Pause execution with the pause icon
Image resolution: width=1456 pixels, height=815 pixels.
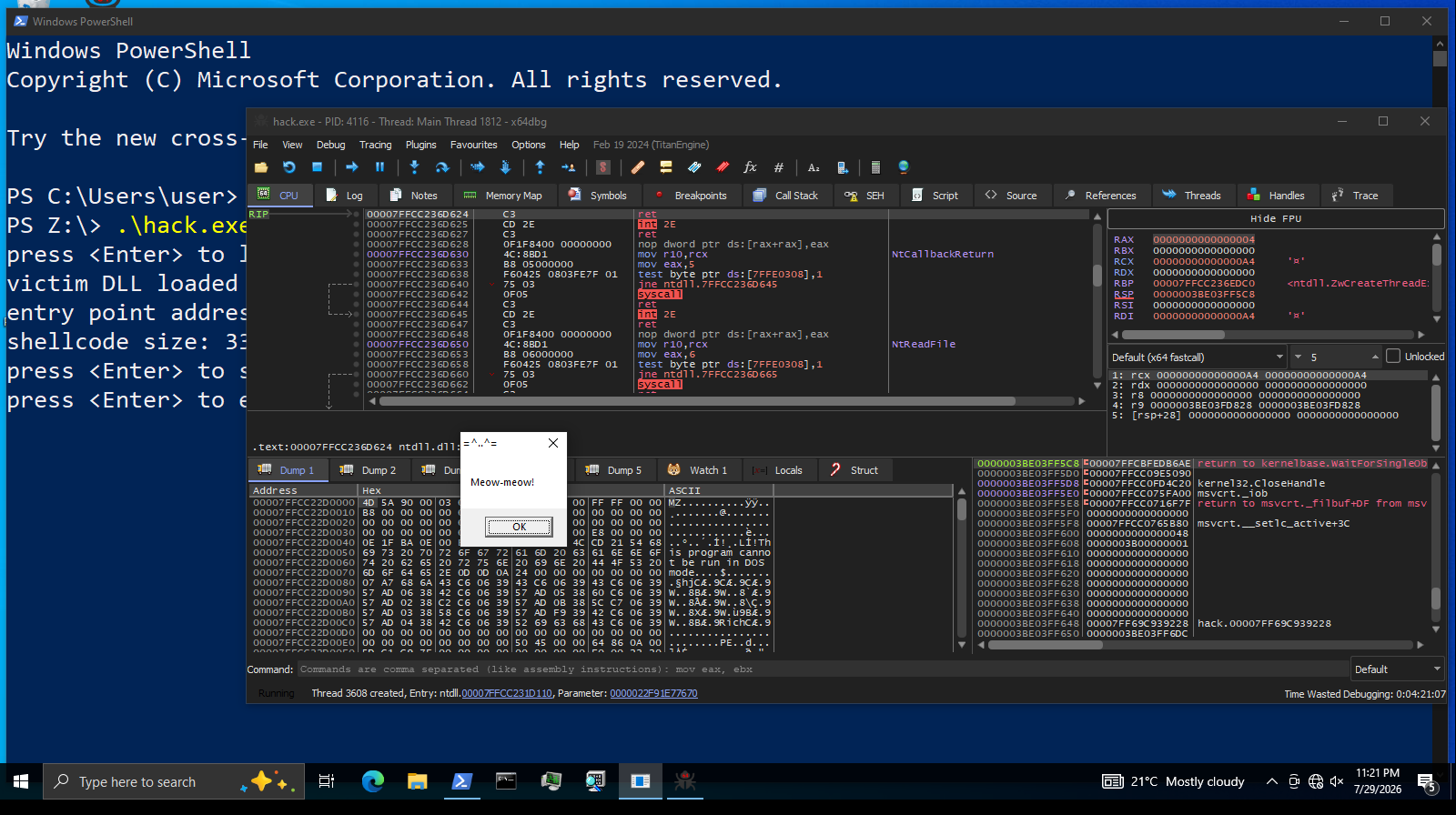(379, 167)
